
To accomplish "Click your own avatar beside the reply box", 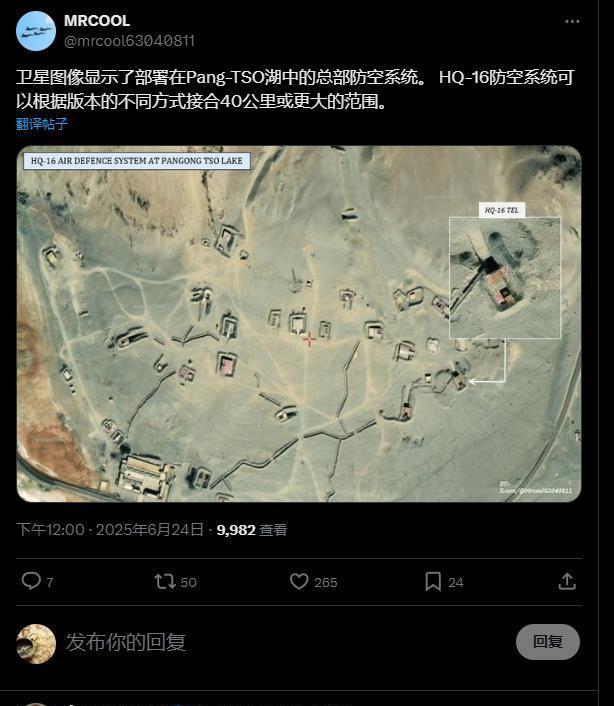I will point(36,644).
